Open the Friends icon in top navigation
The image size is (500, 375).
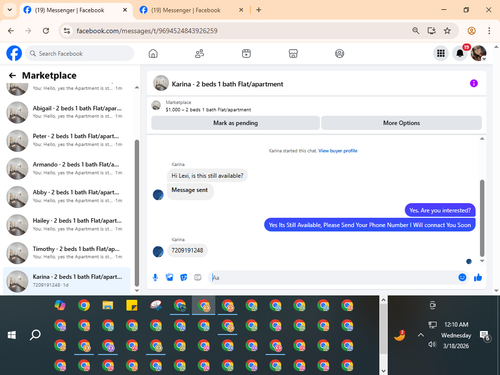coord(199,53)
